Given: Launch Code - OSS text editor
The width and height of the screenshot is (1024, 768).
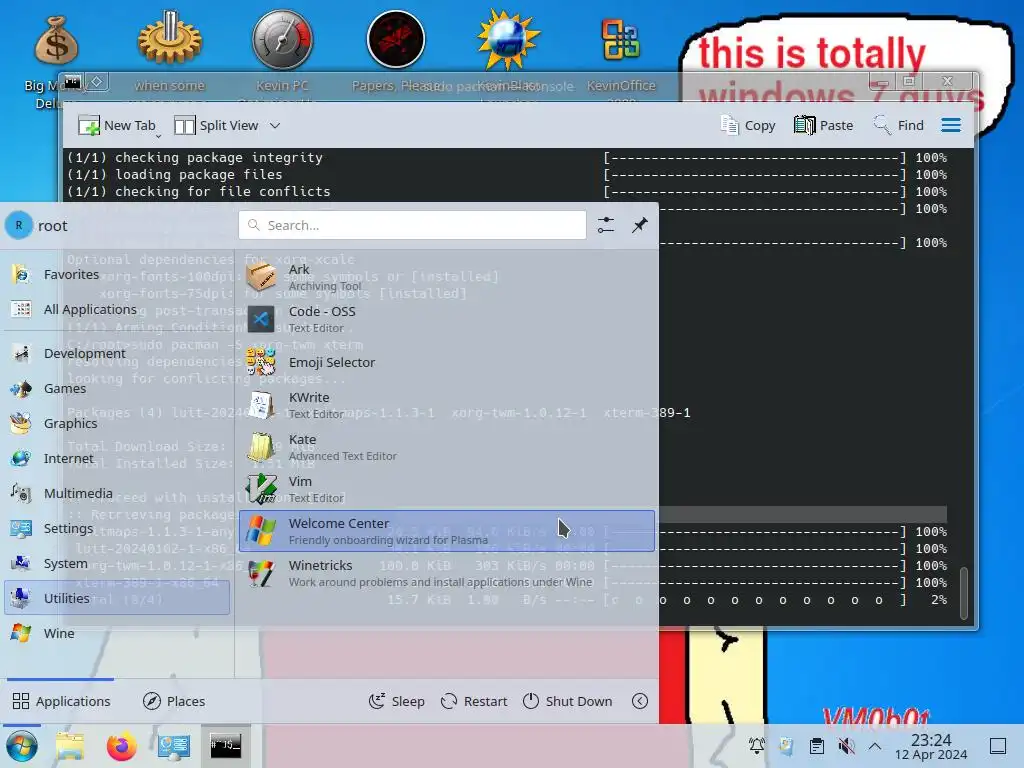Looking at the screenshot, I should click(x=447, y=319).
